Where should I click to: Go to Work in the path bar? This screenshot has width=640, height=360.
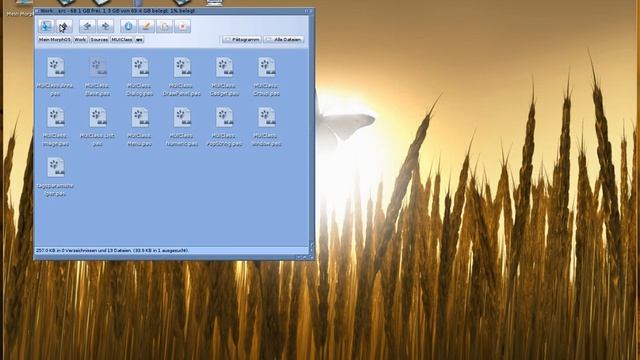tap(80, 40)
